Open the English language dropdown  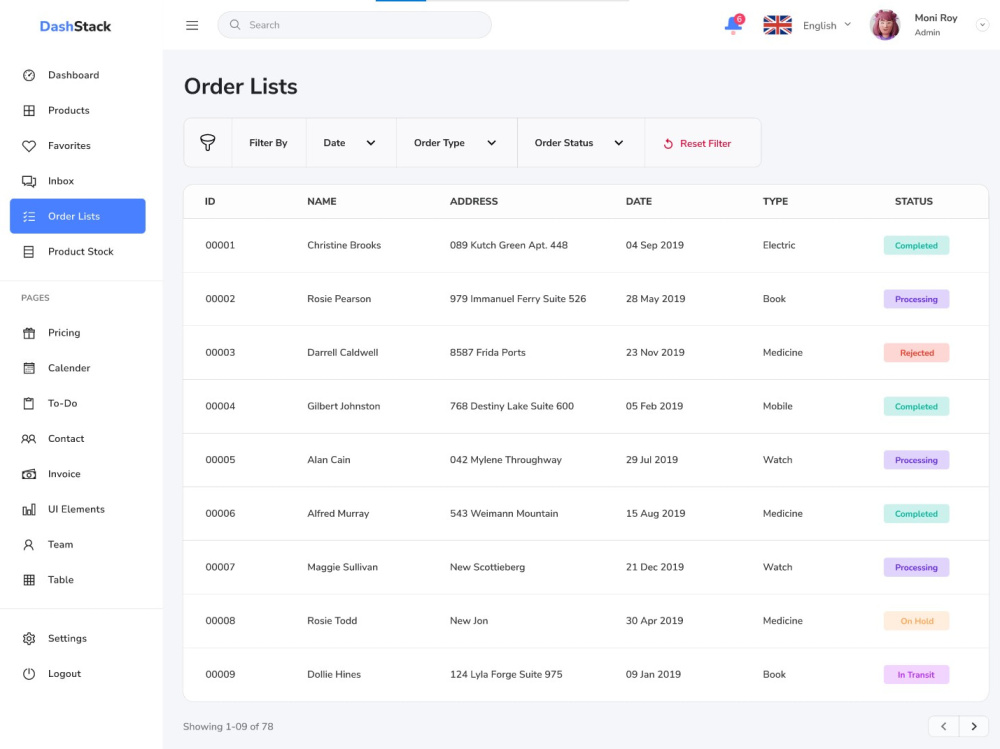[827, 26]
